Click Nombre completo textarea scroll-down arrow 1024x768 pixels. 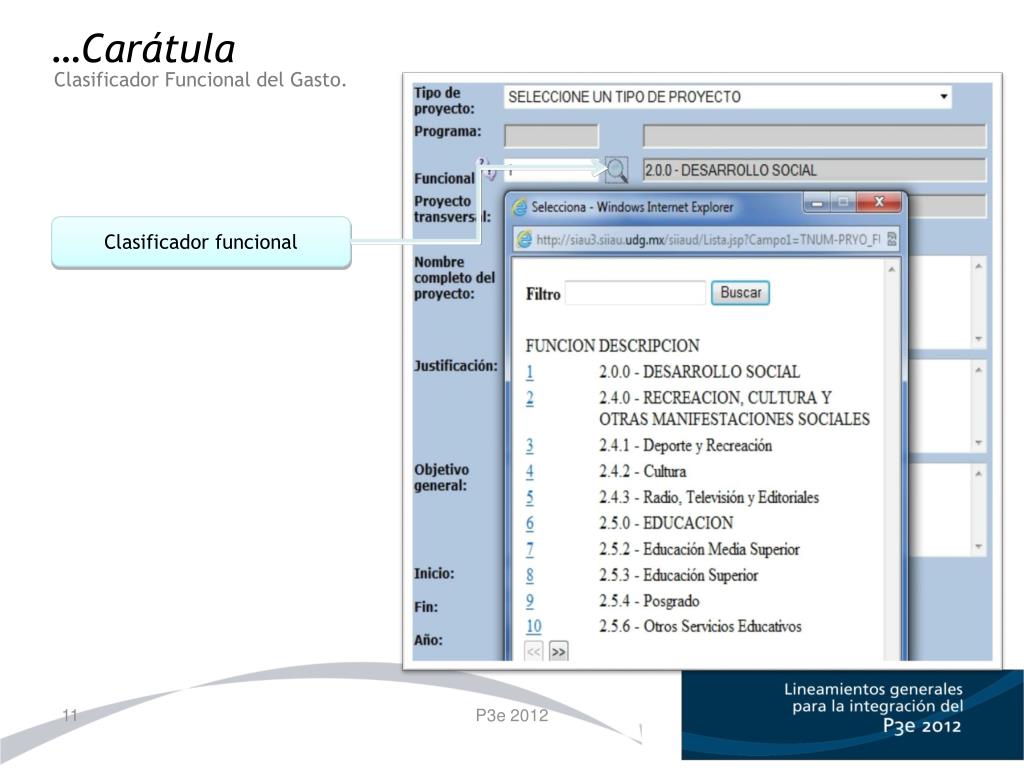pyautogui.click(x=978, y=339)
